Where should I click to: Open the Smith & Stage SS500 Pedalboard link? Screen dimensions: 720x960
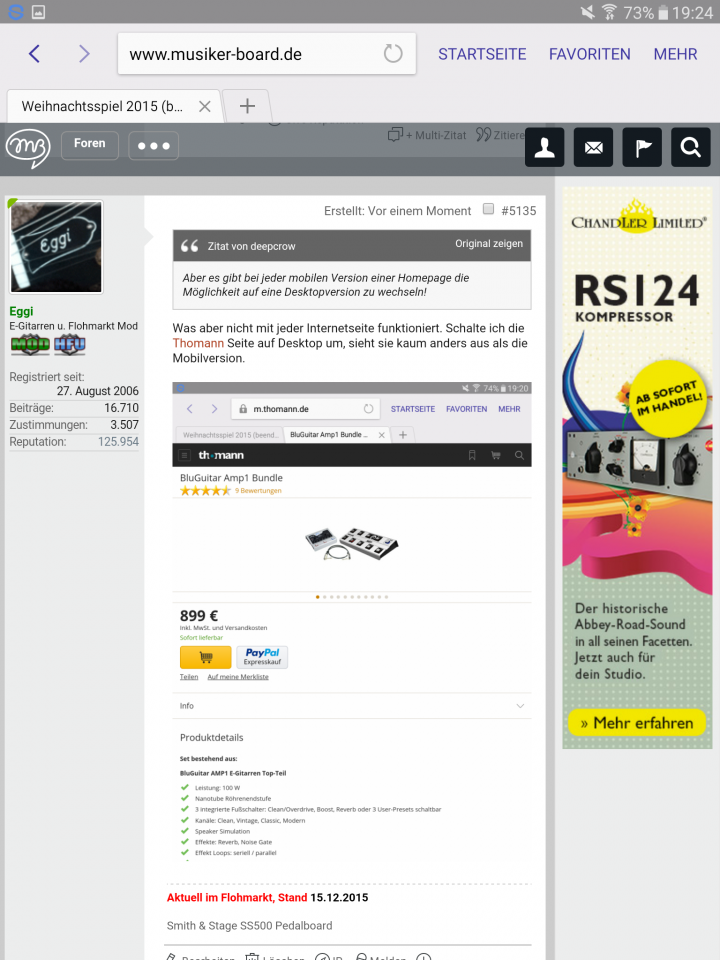250,926
